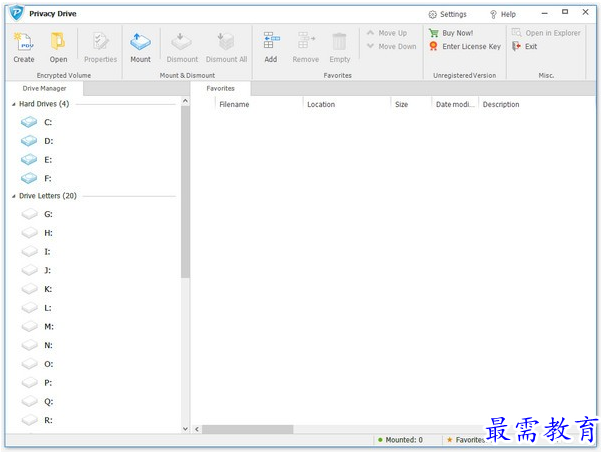607x461 pixels.
Task: Sort by the Filename column header
Action: tap(234, 104)
